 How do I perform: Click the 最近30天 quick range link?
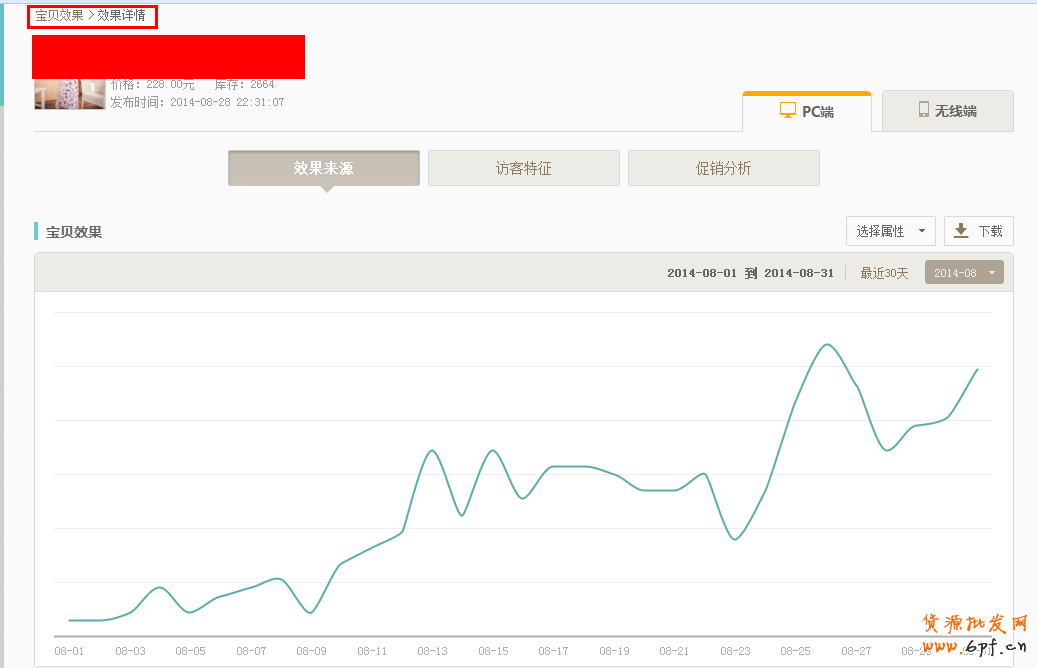pyautogui.click(x=884, y=273)
